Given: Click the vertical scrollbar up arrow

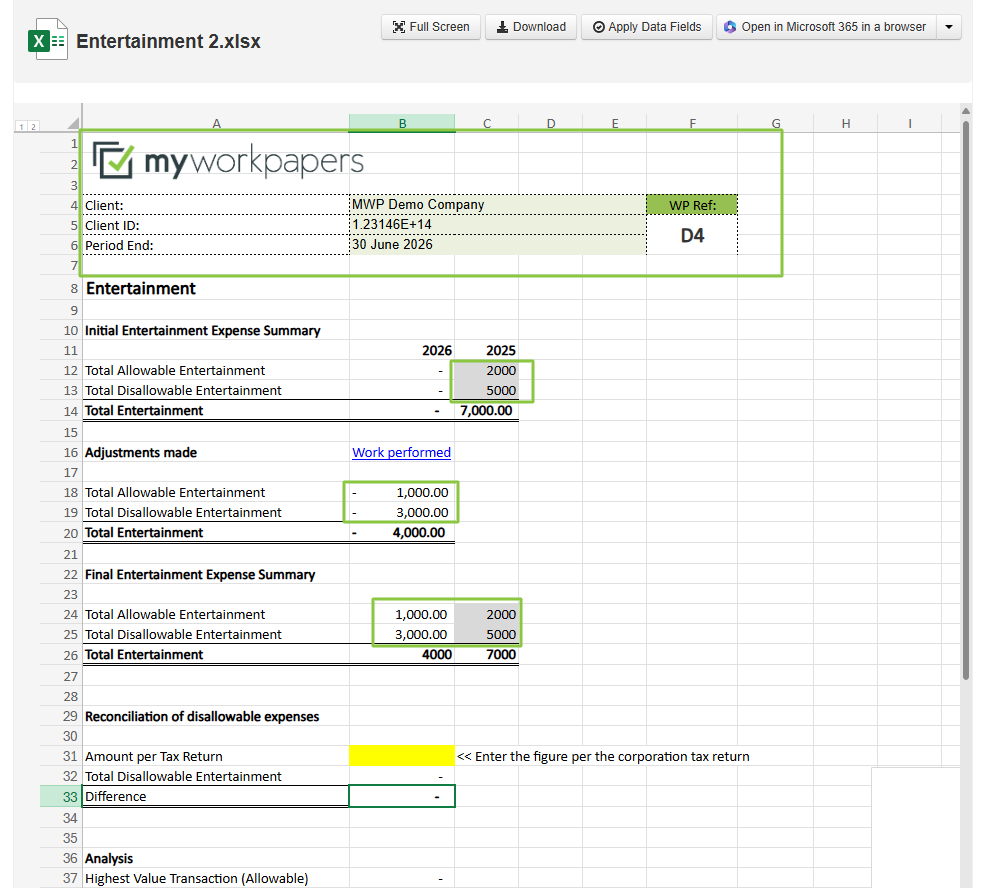Looking at the screenshot, I should pyautogui.click(x=965, y=111).
